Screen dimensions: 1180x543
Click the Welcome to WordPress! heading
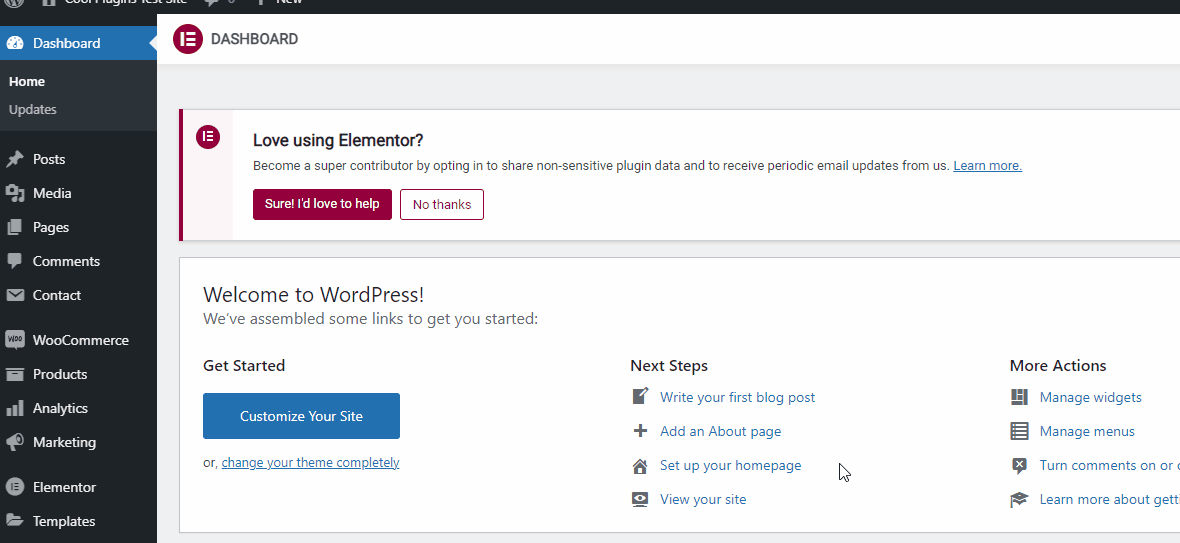(x=314, y=294)
